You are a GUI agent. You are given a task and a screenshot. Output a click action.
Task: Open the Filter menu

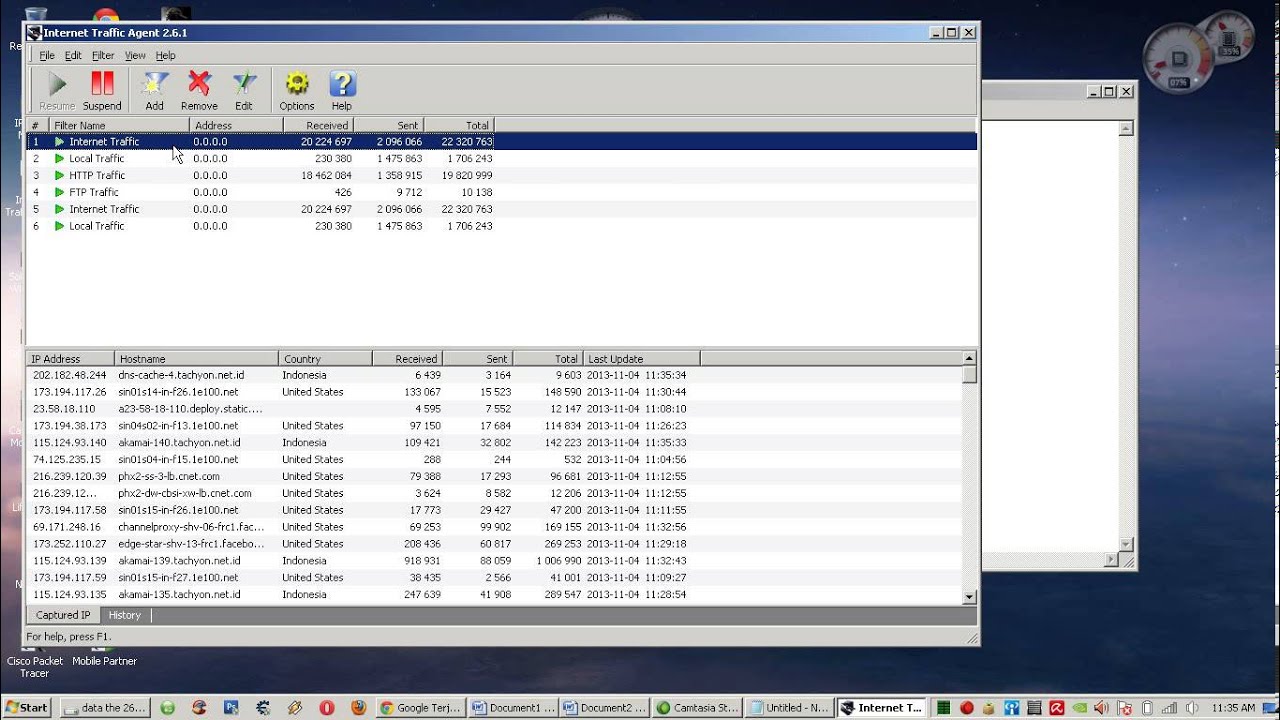coord(103,56)
